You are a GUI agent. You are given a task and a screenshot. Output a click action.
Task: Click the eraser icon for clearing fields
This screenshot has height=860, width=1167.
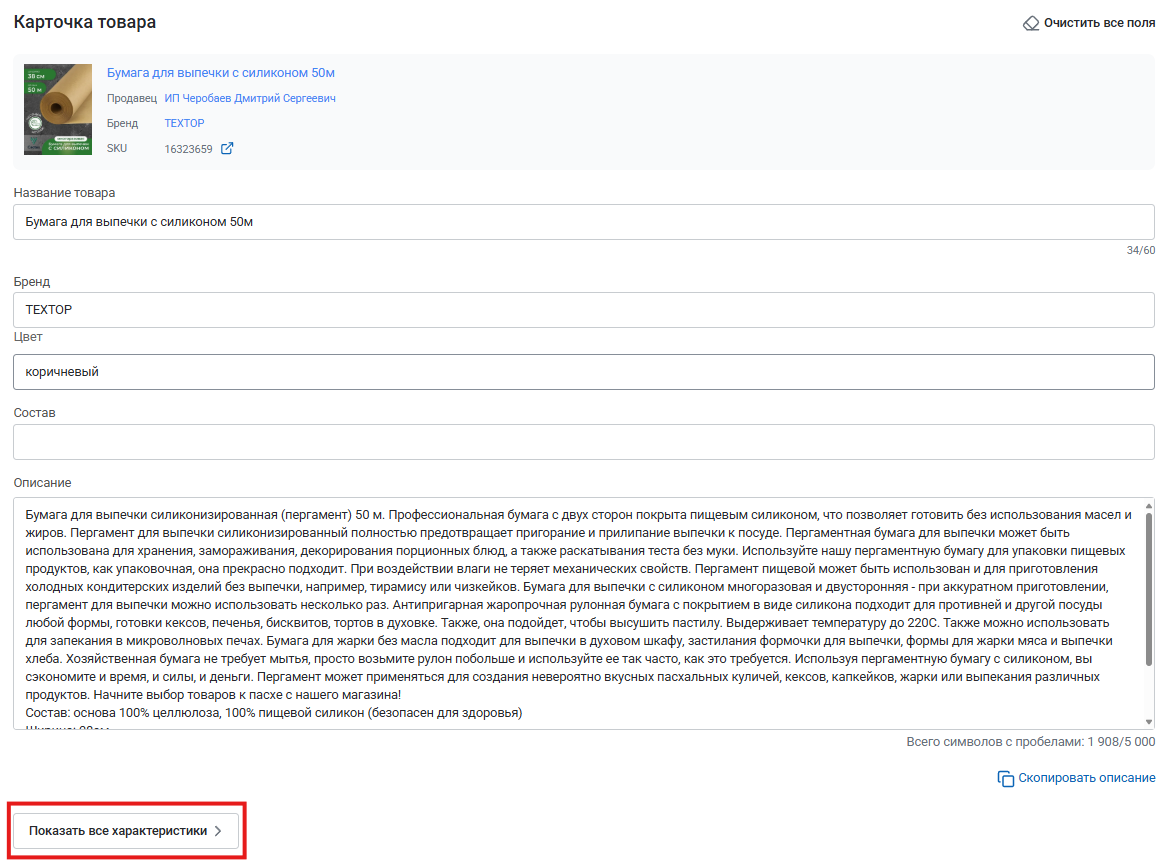(1031, 23)
